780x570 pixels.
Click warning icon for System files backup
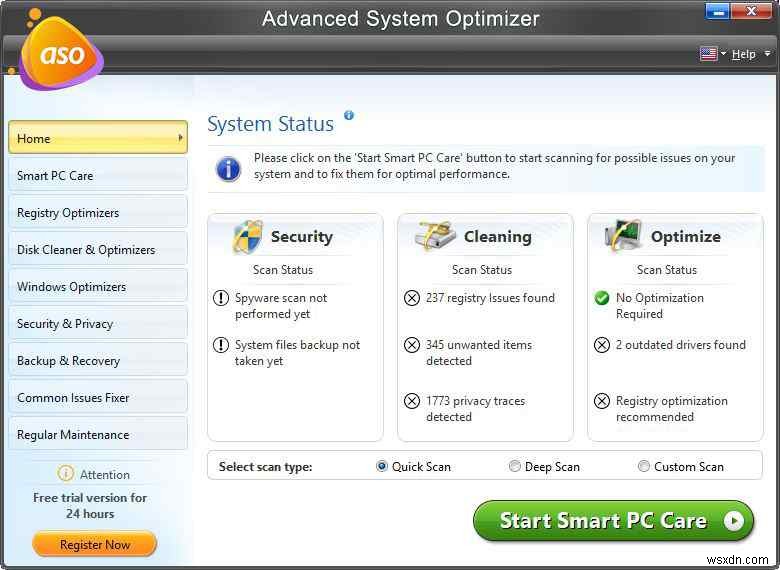[221, 345]
